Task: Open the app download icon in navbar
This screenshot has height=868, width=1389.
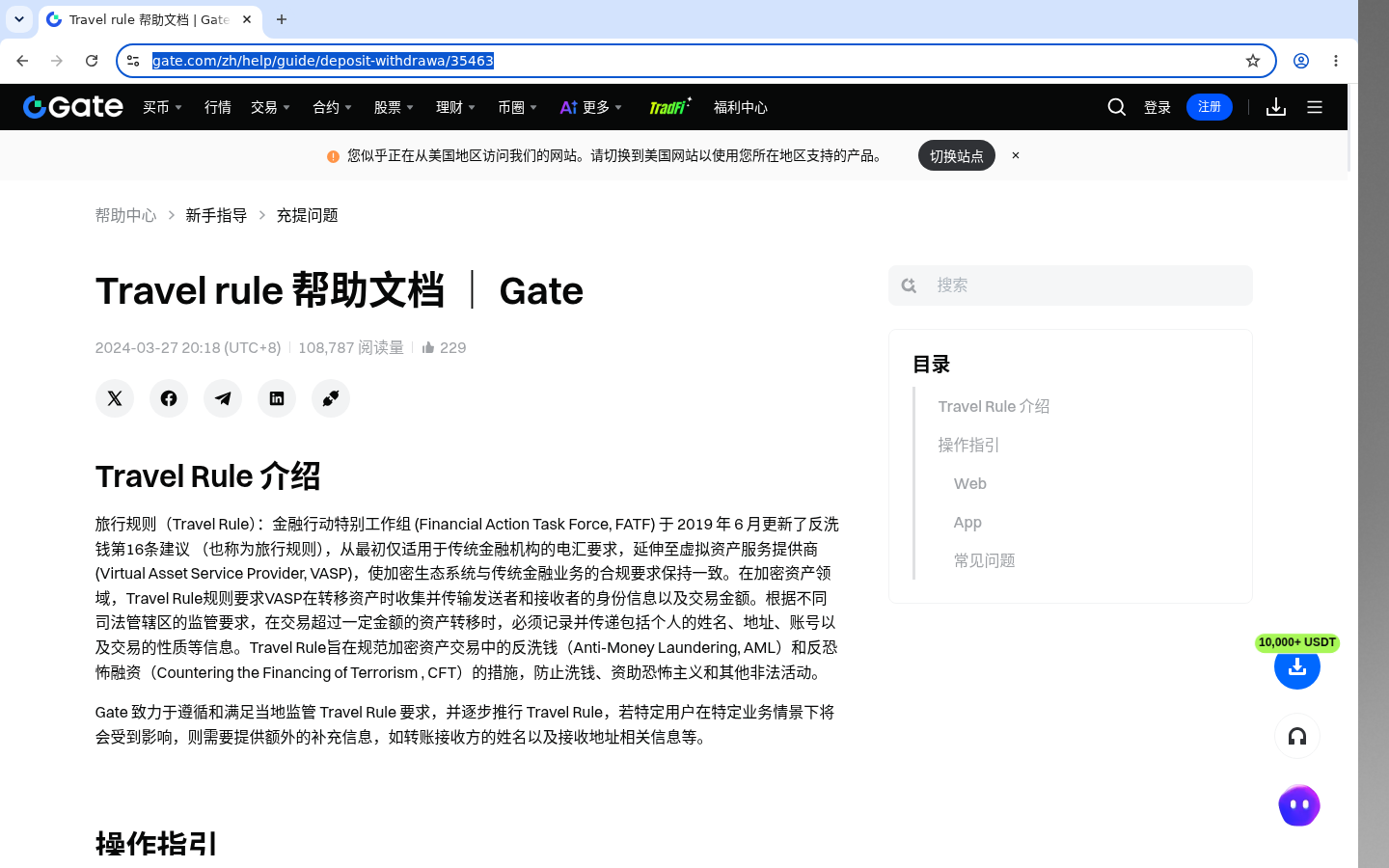Action: point(1276,107)
